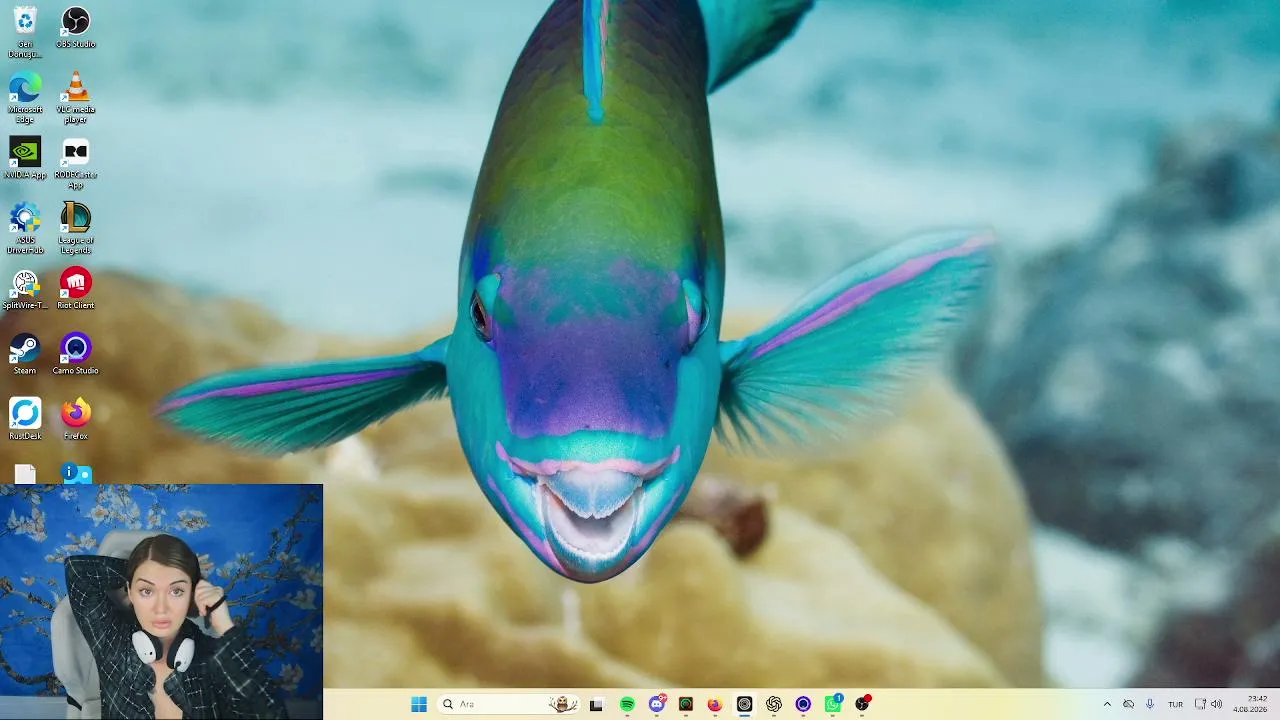1280x720 pixels.
Task: Click the webcam overlay video thumbnail
Action: pos(161,602)
